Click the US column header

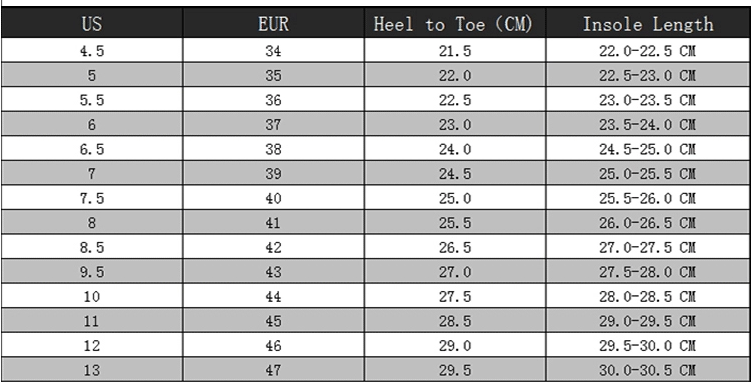coord(92,23)
